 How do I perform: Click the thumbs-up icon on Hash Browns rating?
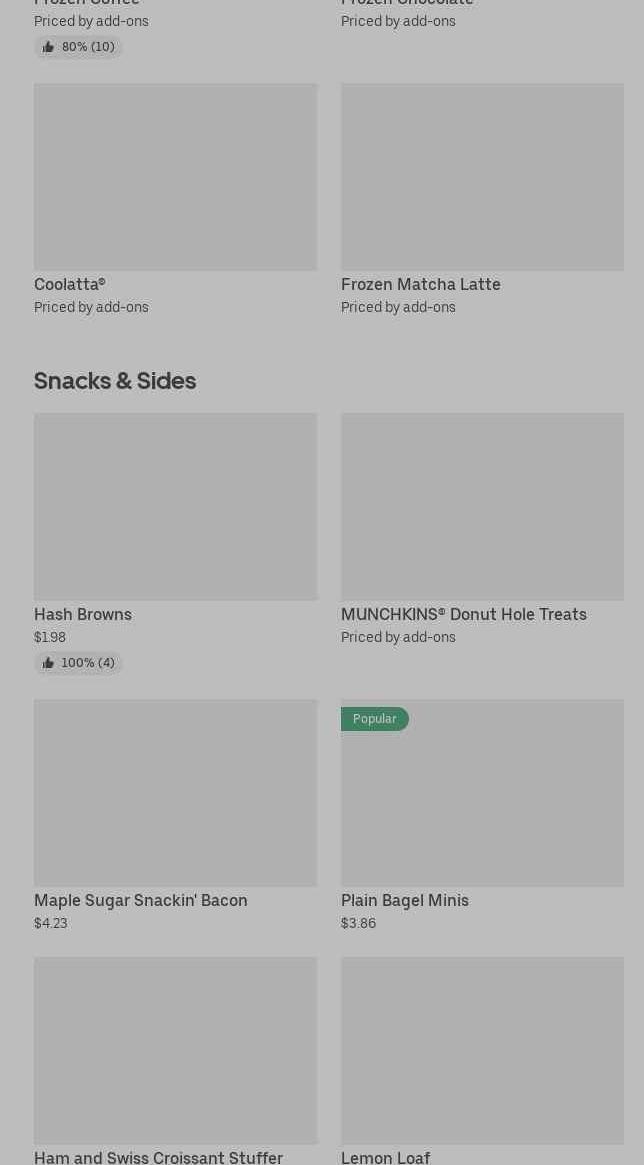coord(48,663)
